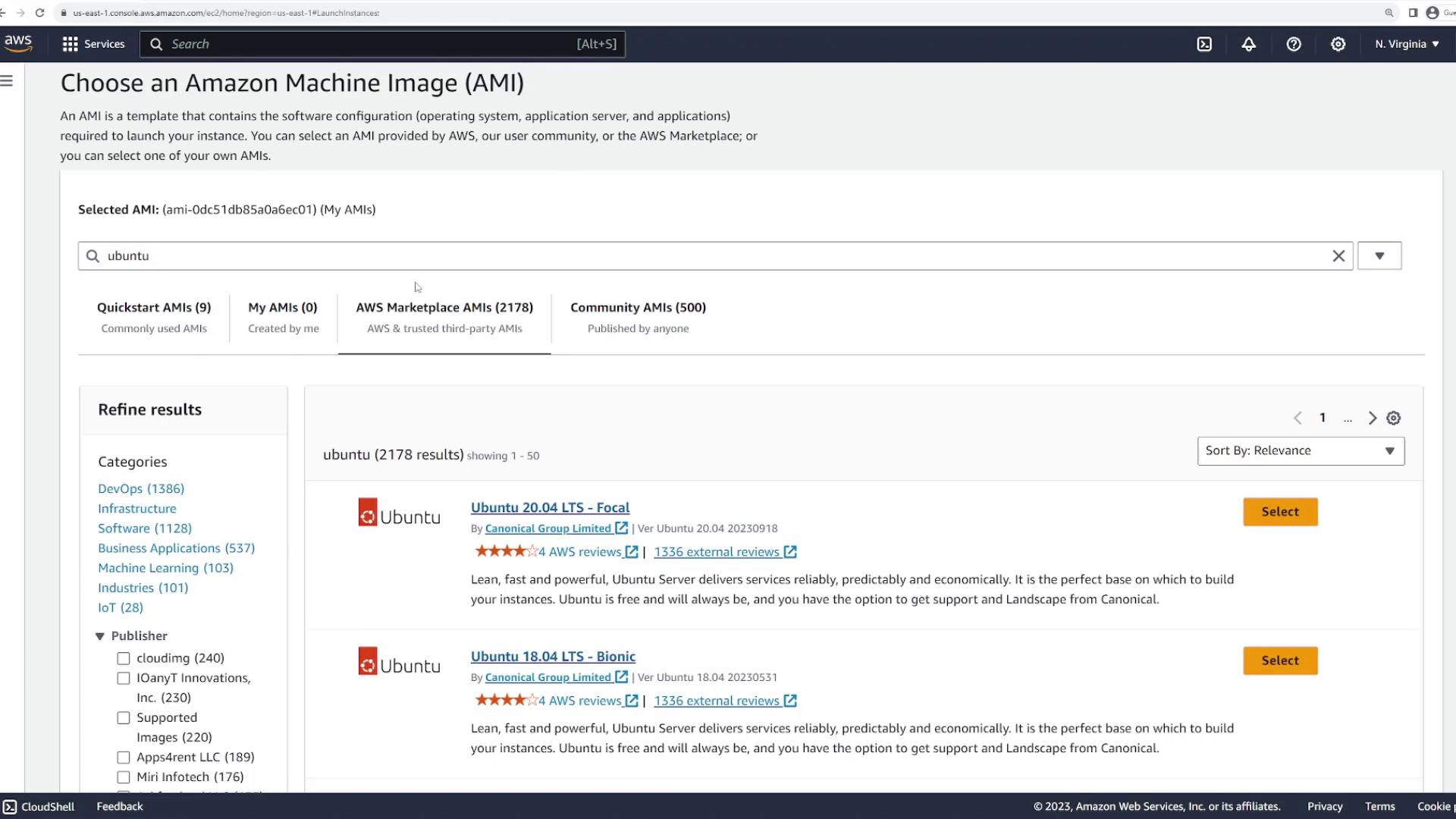The image size is (1456, 819).
Task: Filter by DevOps (1386) category
Action: 141,488
